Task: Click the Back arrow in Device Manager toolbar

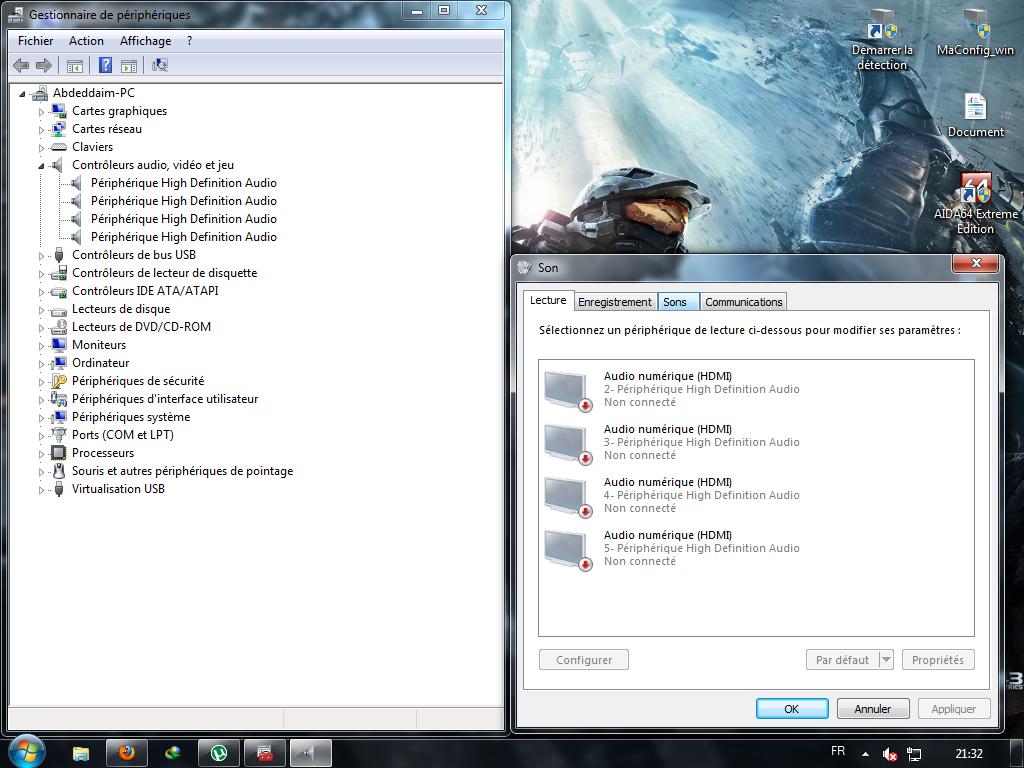Action: [21, 65]
